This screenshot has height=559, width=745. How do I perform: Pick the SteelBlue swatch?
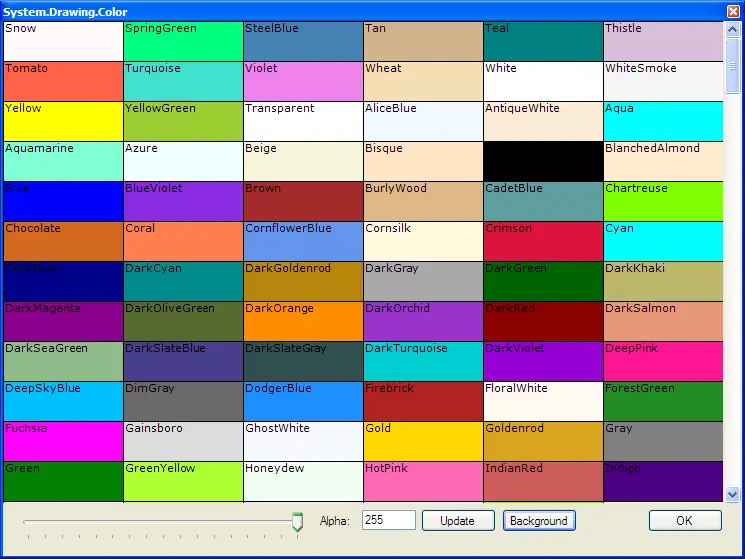303,41
